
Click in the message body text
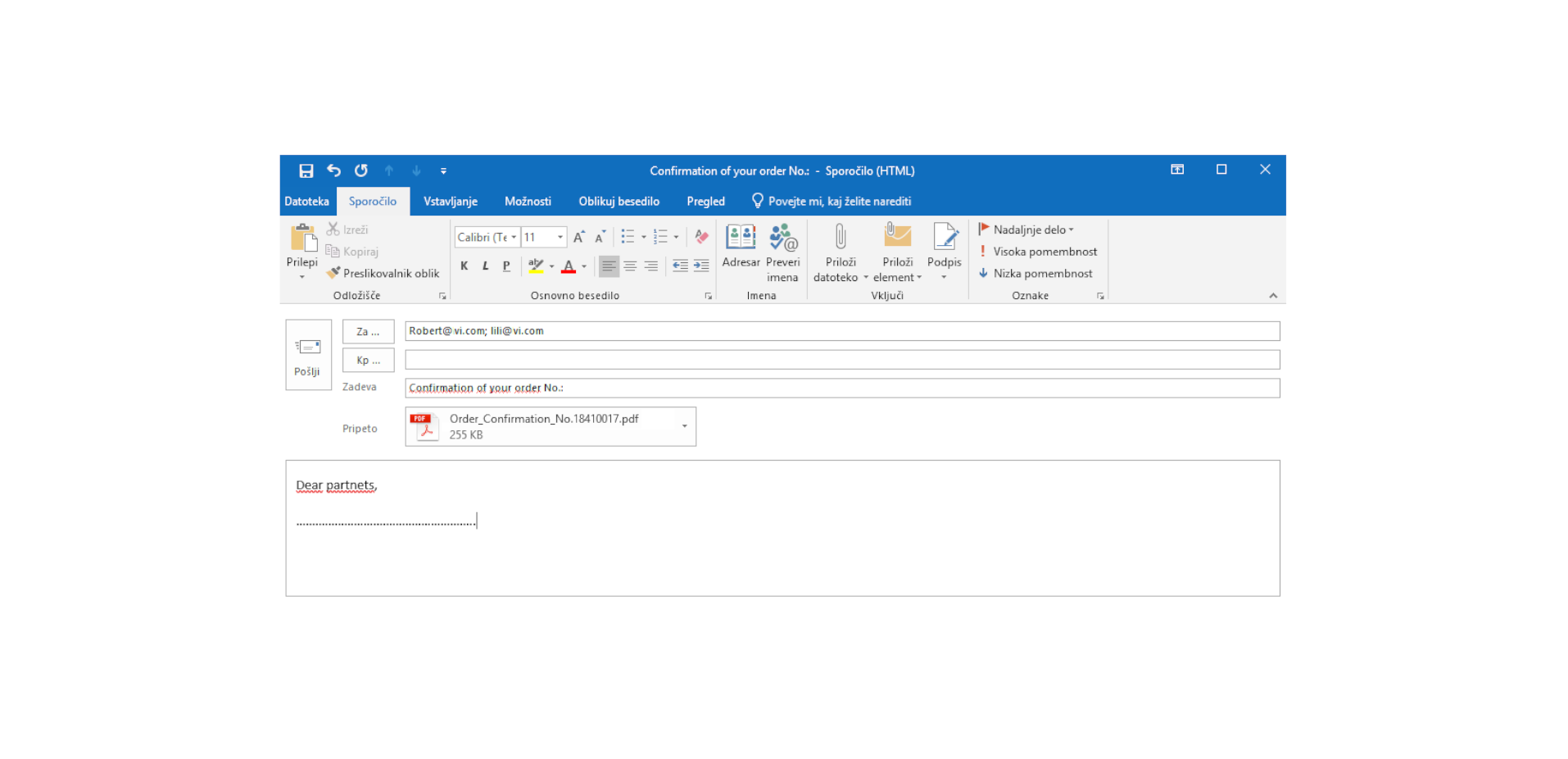[782, 528]
